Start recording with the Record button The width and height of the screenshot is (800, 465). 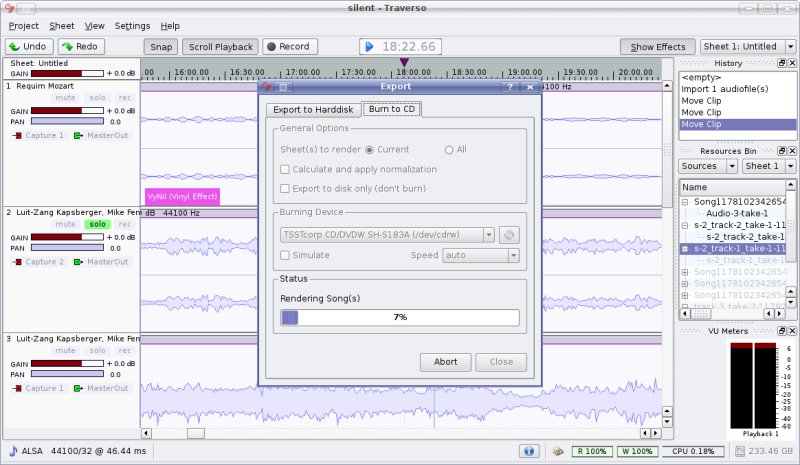[290, 46]
